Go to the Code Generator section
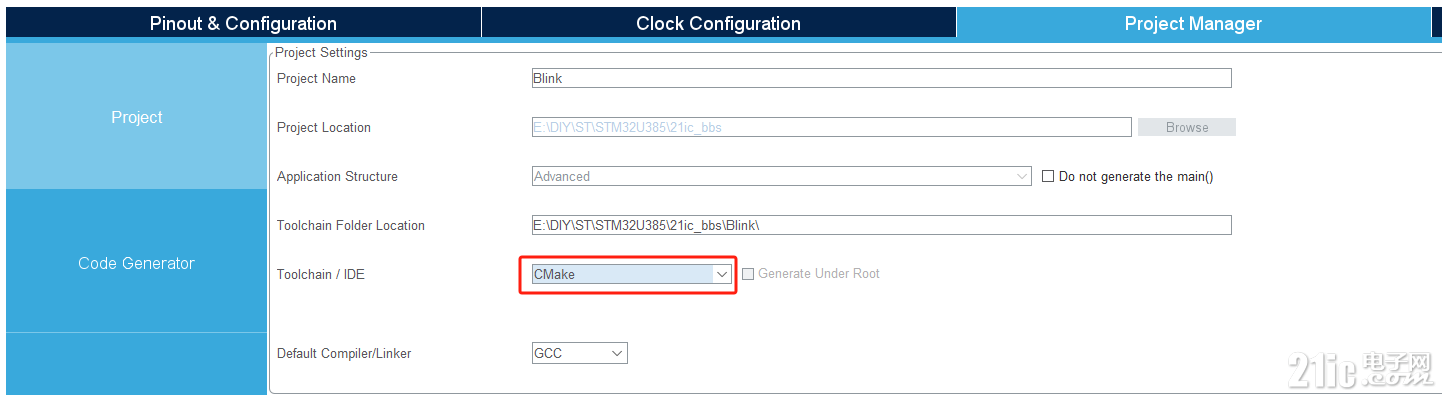The image size is (1442, 395). coord(136,263)
